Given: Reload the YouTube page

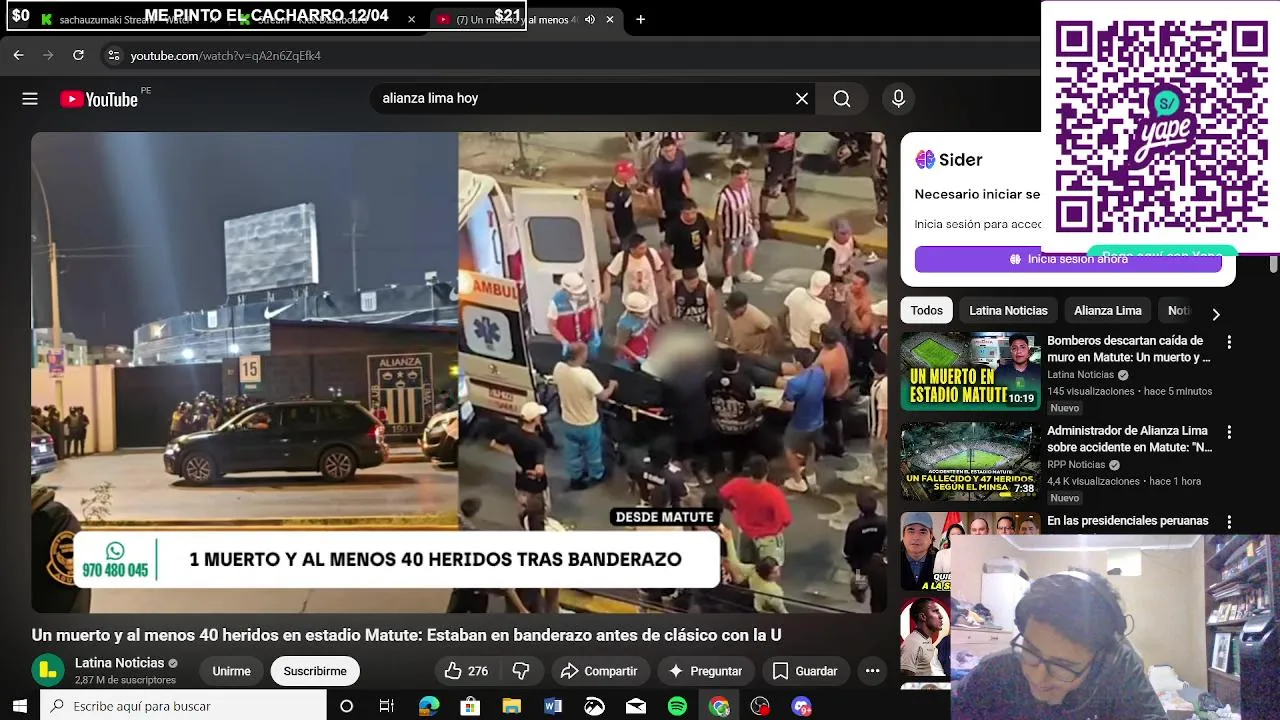Looking at the screenshot, I should 78,56.
